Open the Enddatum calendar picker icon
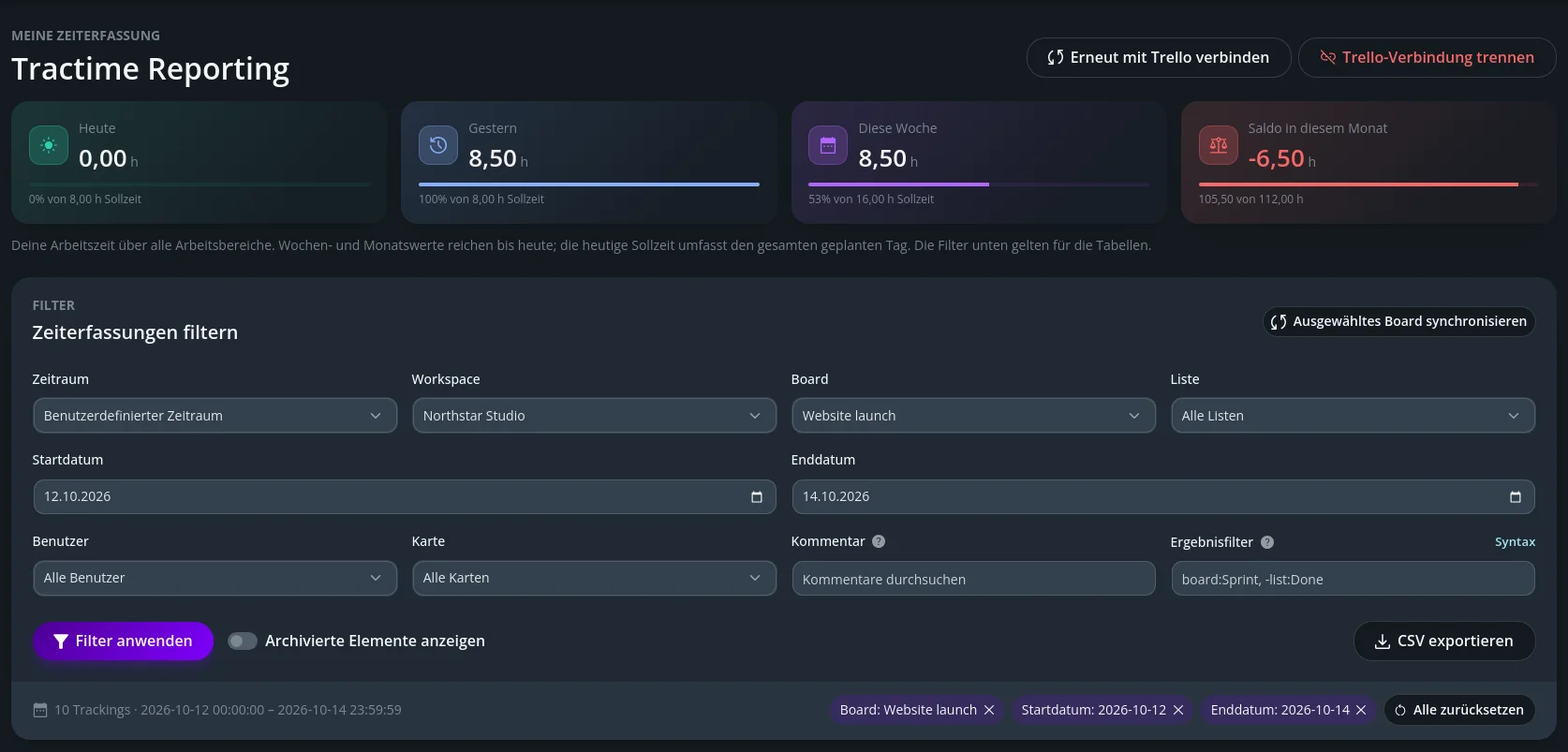 tap(1516, 497)
